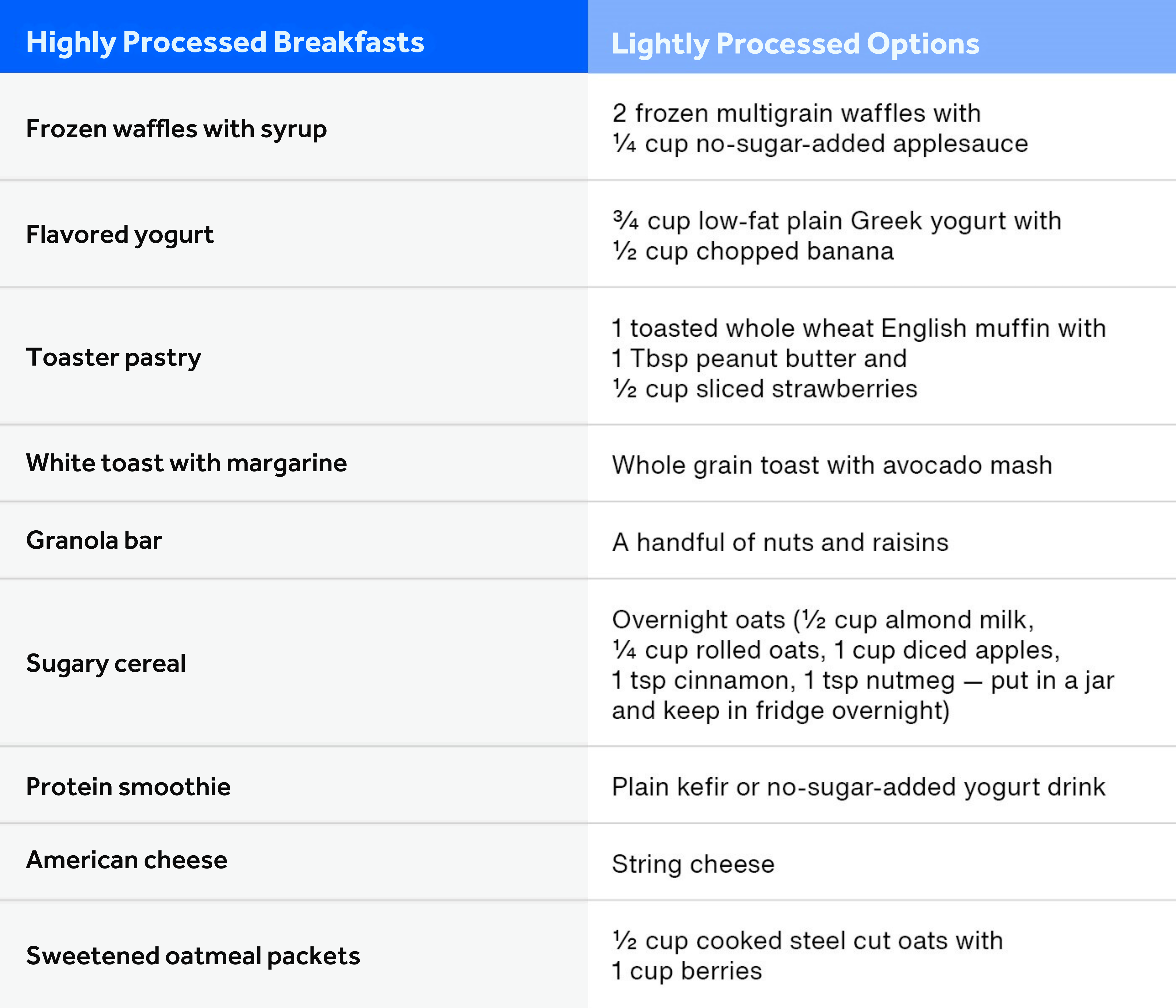Select the Frozen waffles with syrup cell
Screen dimensions: 1176x1008
point(177,129)
